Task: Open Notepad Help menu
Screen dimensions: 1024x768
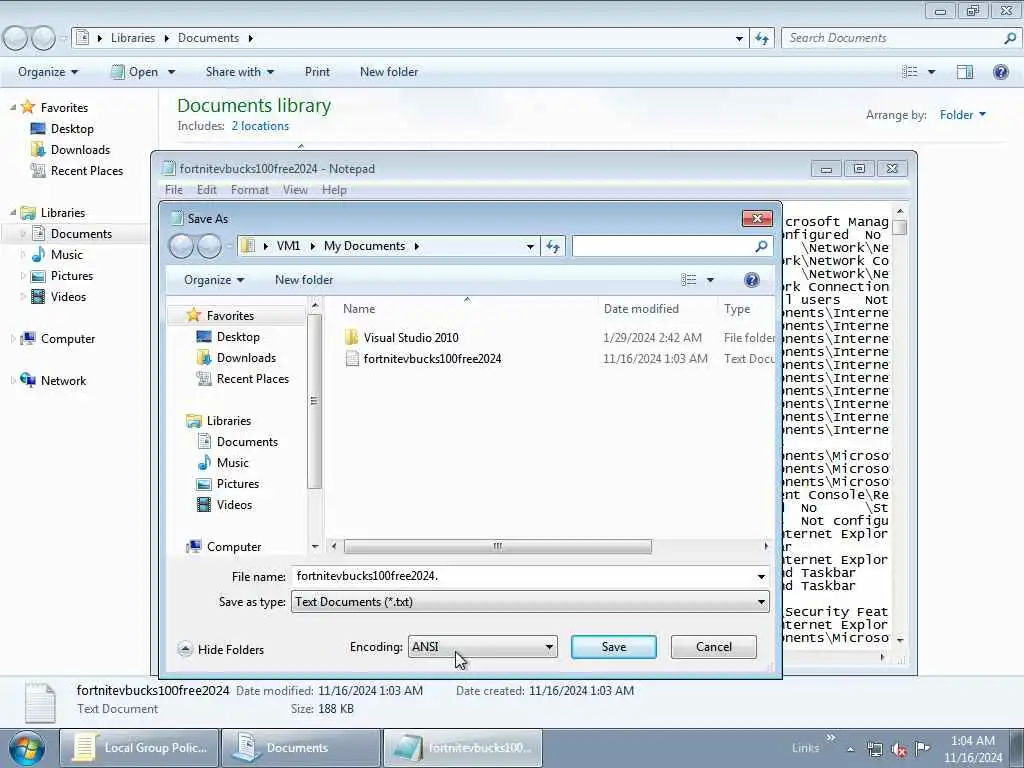Action: pyautogui.click(x=334, y=190)
